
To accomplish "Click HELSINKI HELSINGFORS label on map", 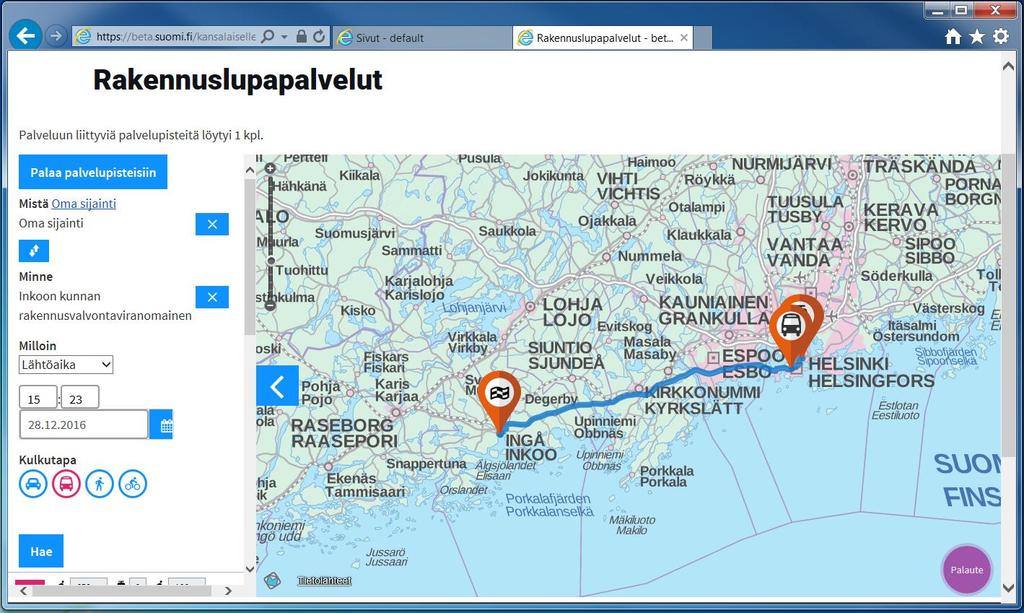I will coord(871,372).
